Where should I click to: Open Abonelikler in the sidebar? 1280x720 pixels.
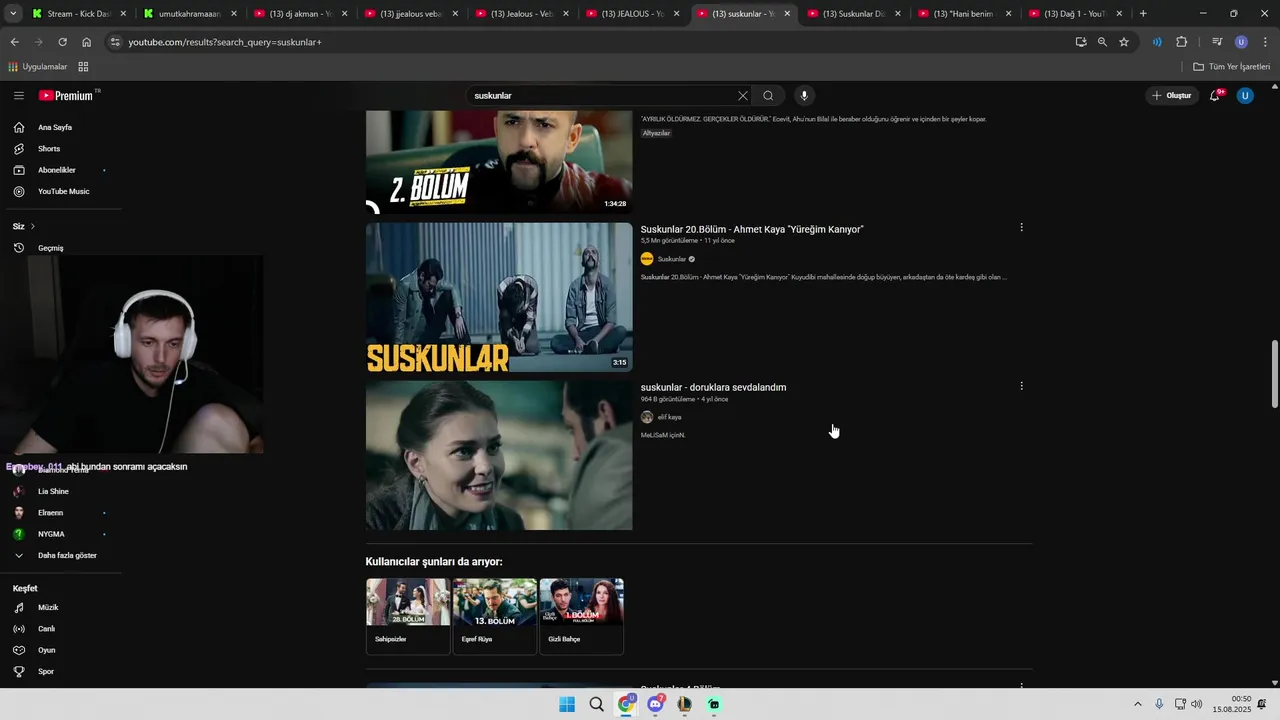click(x=59, y=170)
